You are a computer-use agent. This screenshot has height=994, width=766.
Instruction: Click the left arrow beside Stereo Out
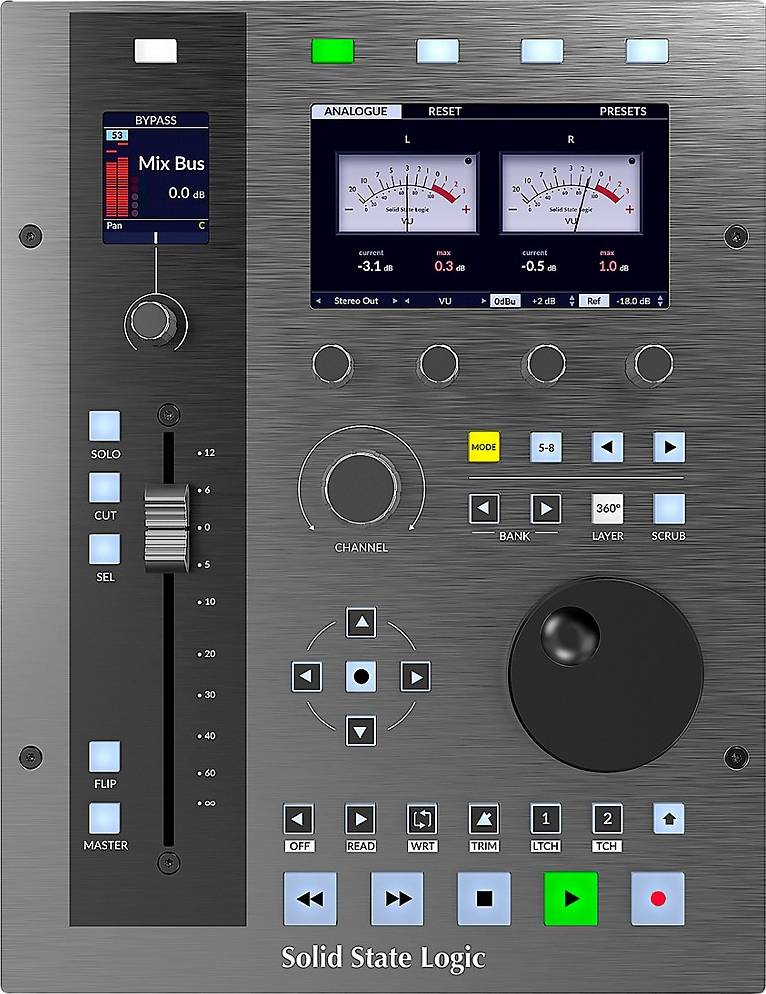click(318, 301)
